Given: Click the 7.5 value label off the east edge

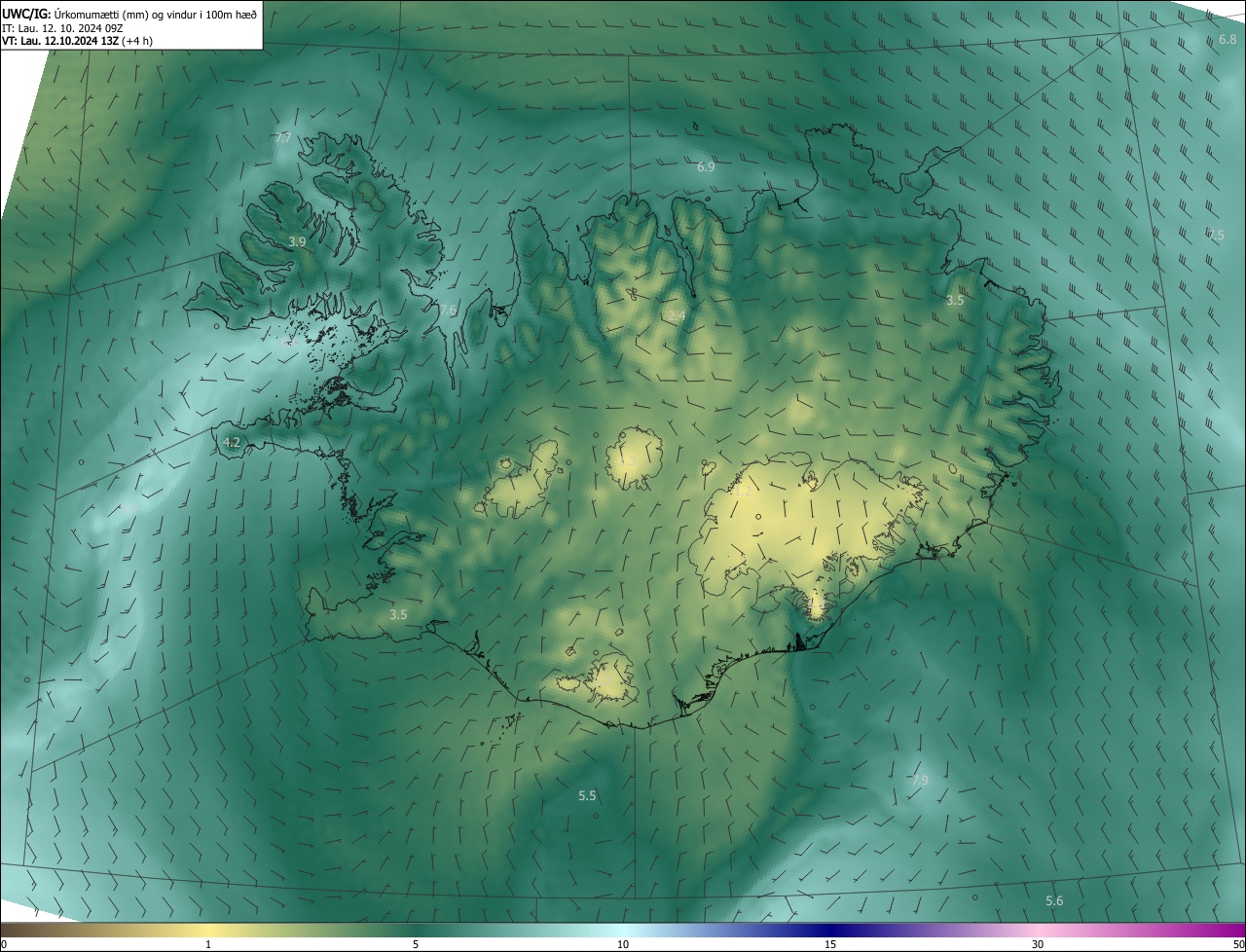Looking at the screenshot, I should click(x=1216, y=235).
